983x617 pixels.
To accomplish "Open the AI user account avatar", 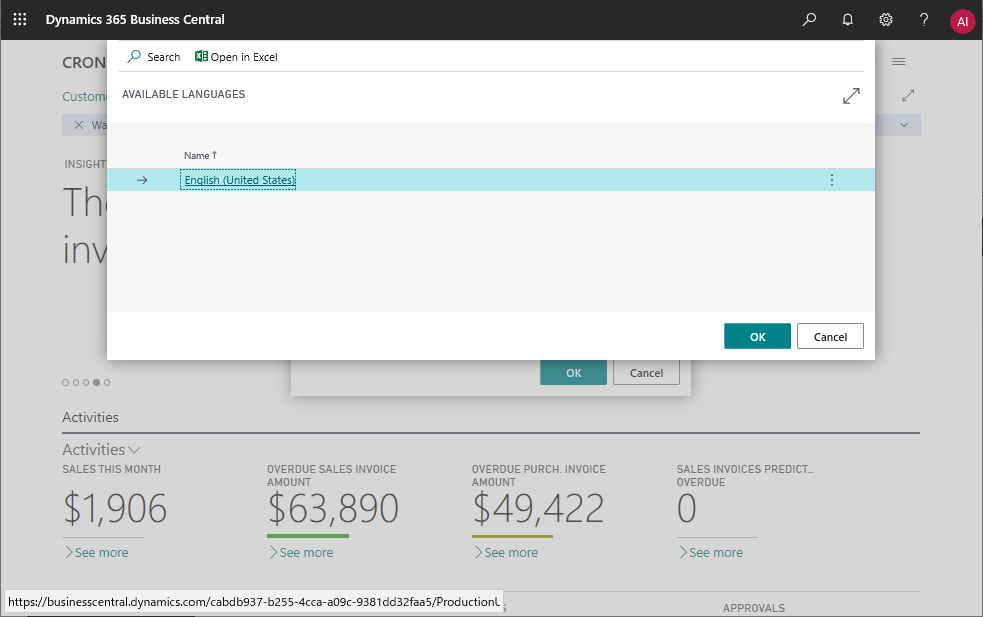I will point(962,21).
